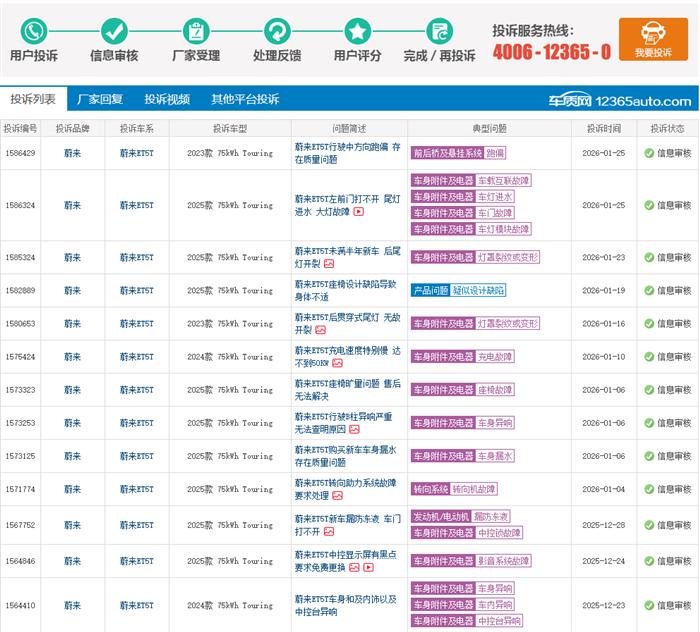The height and width of the screenshot is (632, 700).
Task: Open video icon for 中控显示屏有黑点 complaint
Action: [369, 568]
